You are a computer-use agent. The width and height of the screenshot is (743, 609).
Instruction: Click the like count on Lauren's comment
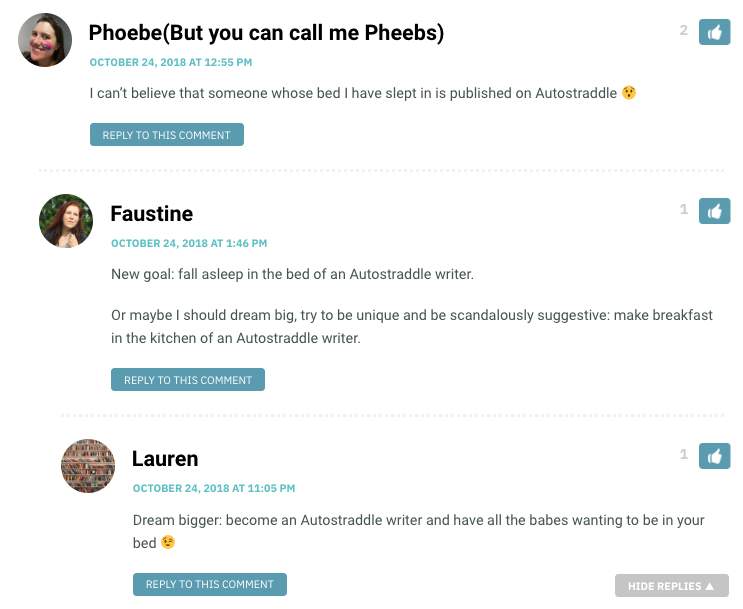click(684, 454)
